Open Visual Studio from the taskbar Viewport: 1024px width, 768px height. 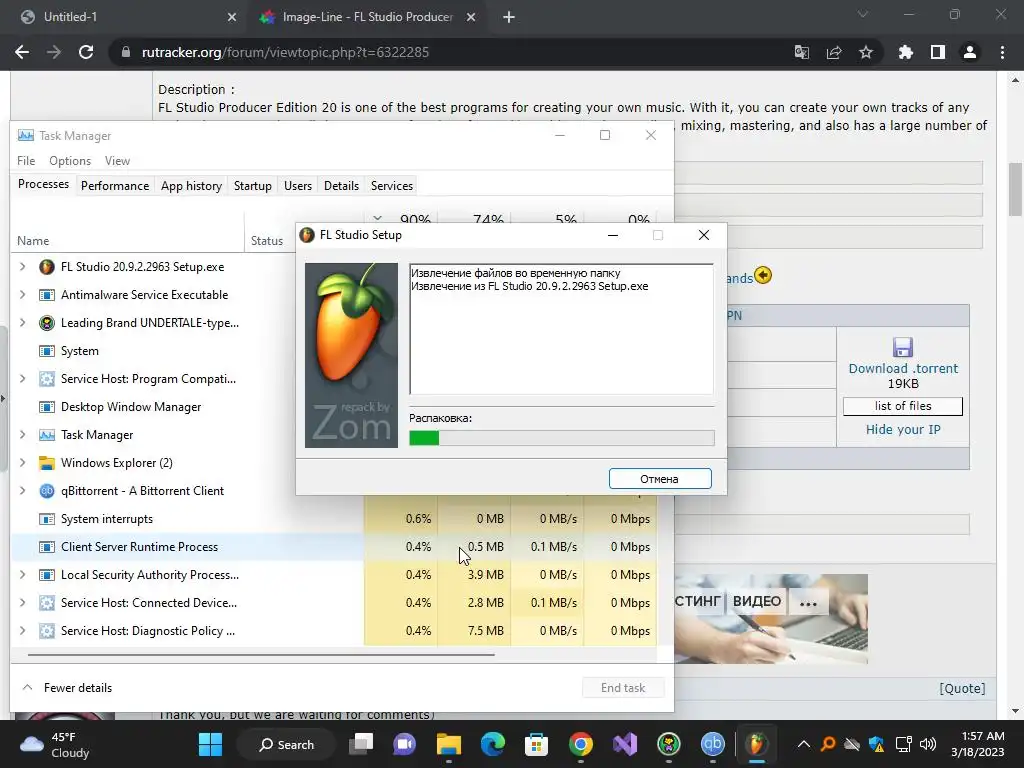(x=624, y=744)
